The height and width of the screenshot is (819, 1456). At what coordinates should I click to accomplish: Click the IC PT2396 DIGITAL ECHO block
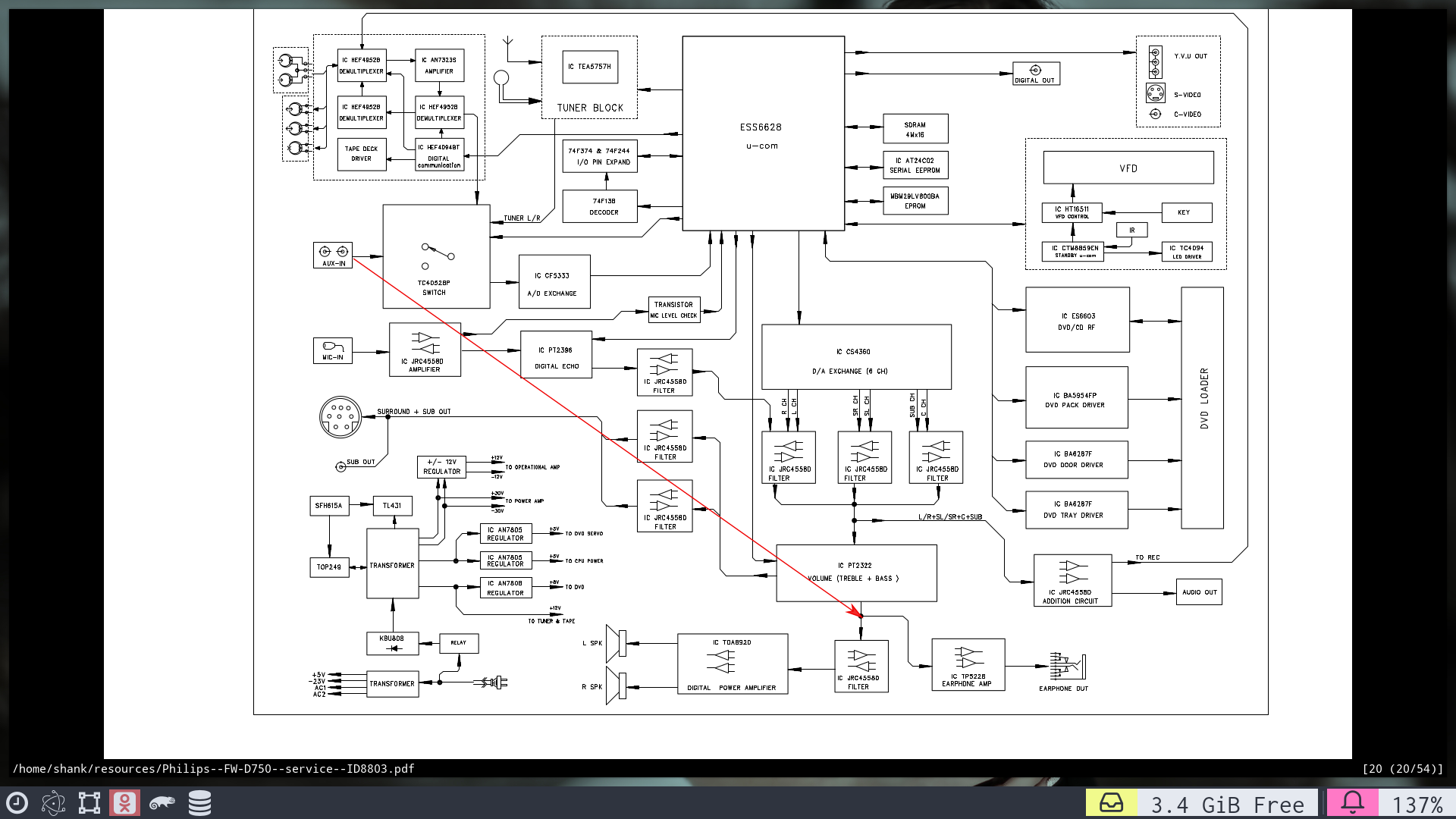557,355
